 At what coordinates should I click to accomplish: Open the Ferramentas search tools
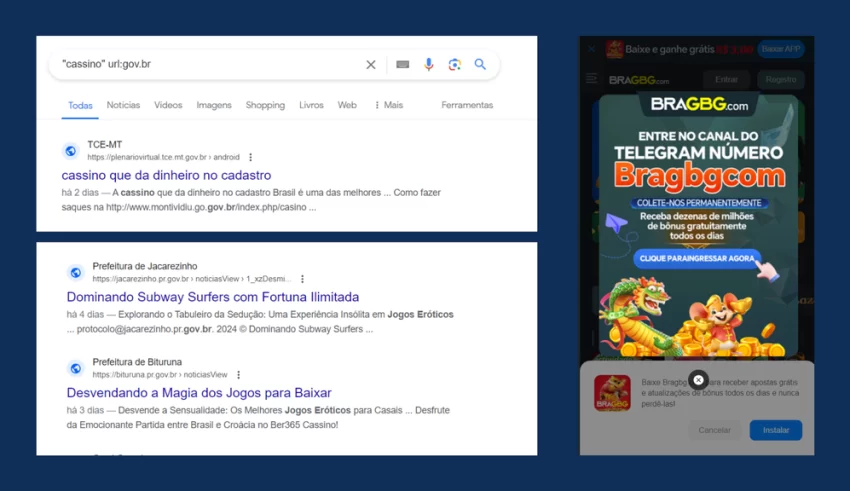click(x=467, y=105)
